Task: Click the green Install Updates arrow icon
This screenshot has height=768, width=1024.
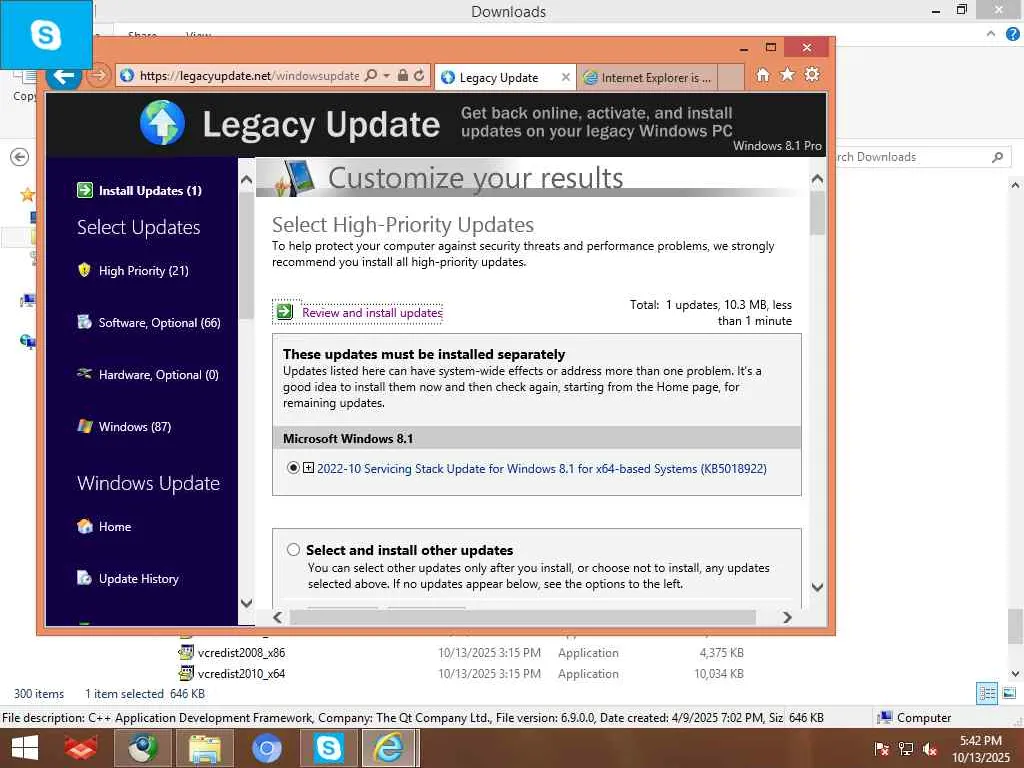Action: pyautogui.click(x=85, y=190)
